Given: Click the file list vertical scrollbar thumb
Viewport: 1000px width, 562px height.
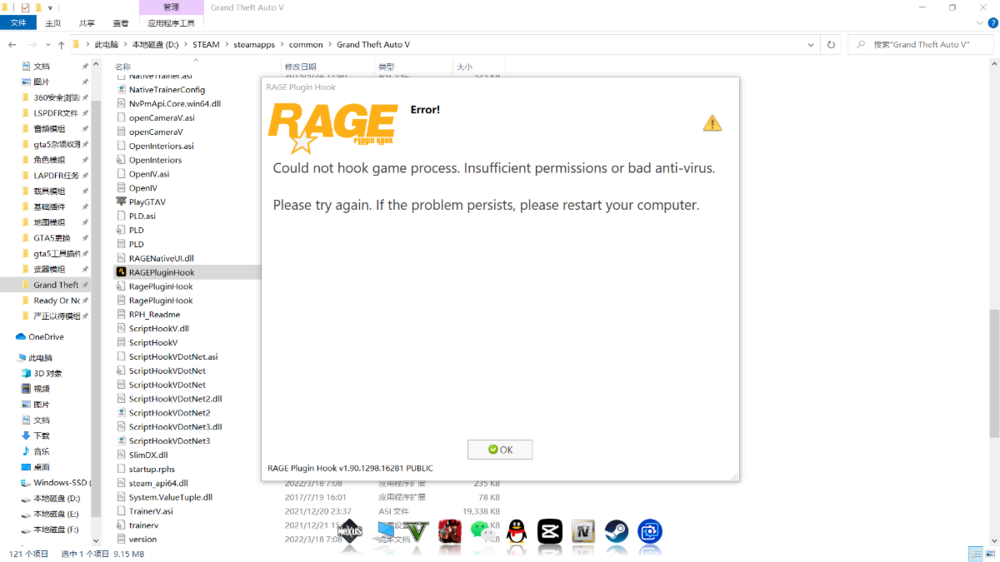Looking at the screenshot, I should pyautogui.click(x=994, y=373).
